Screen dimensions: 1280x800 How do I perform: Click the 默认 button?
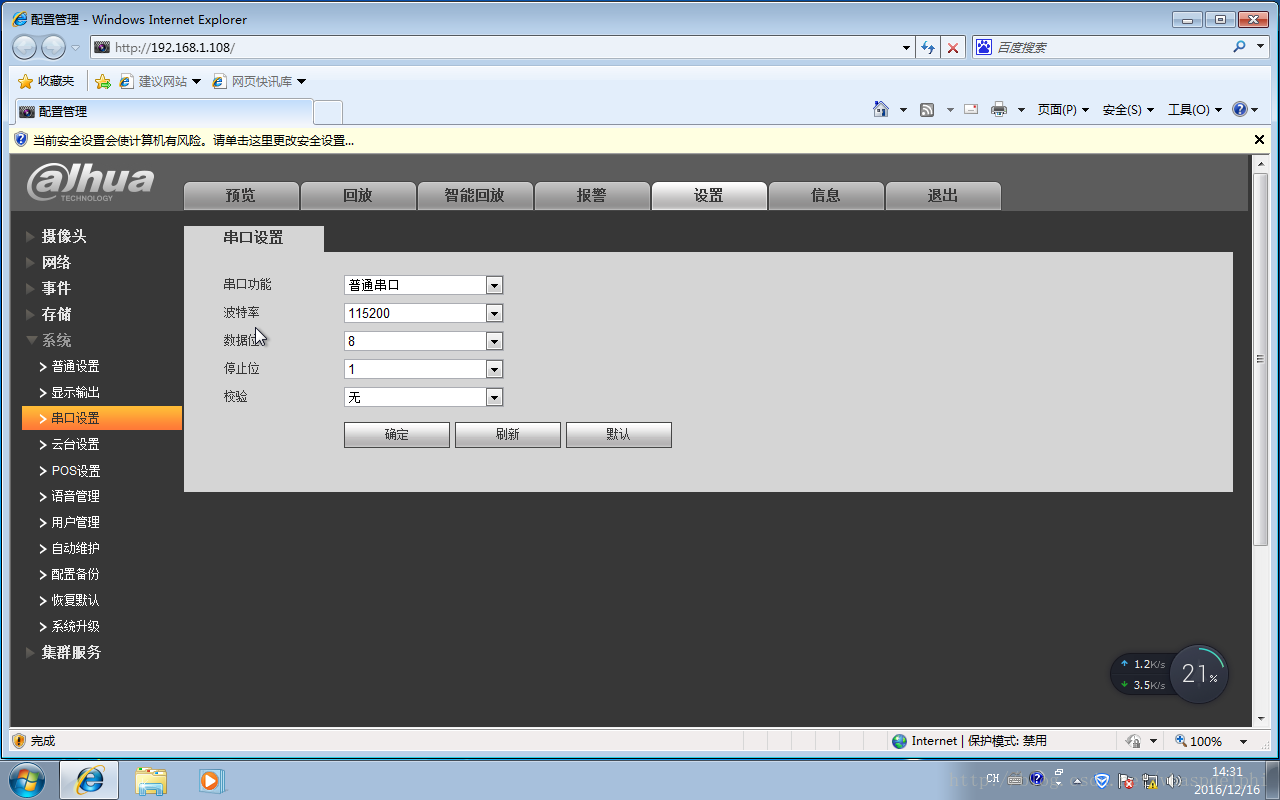(619, 434)
